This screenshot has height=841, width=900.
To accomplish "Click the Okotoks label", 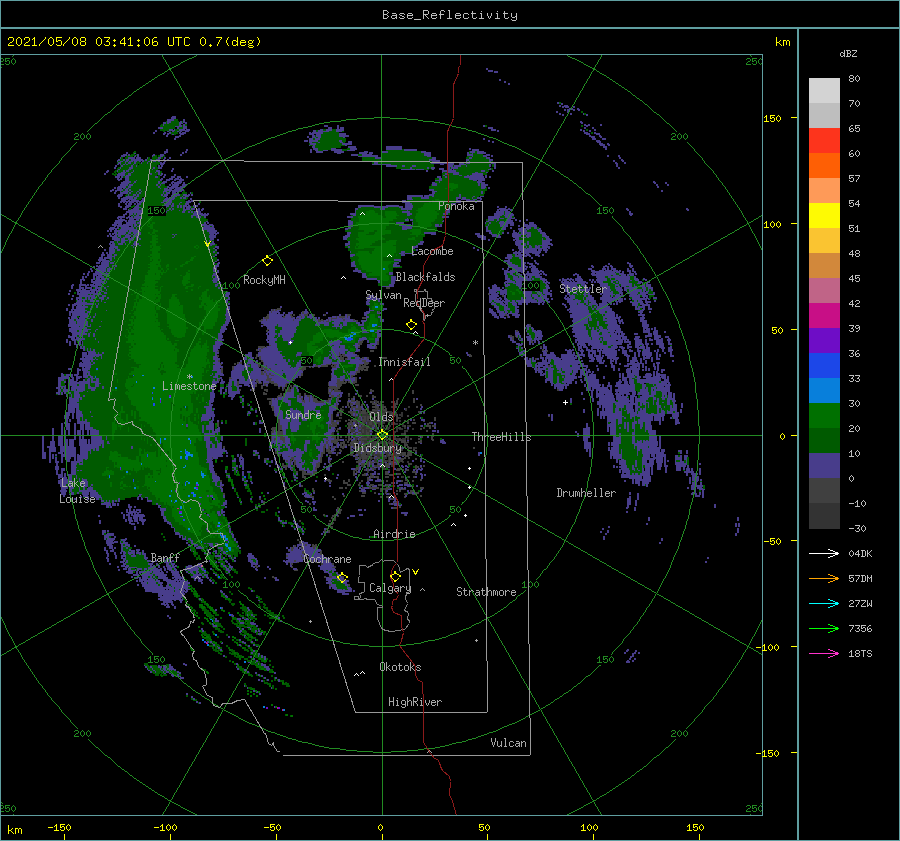I will coord(400,667).
